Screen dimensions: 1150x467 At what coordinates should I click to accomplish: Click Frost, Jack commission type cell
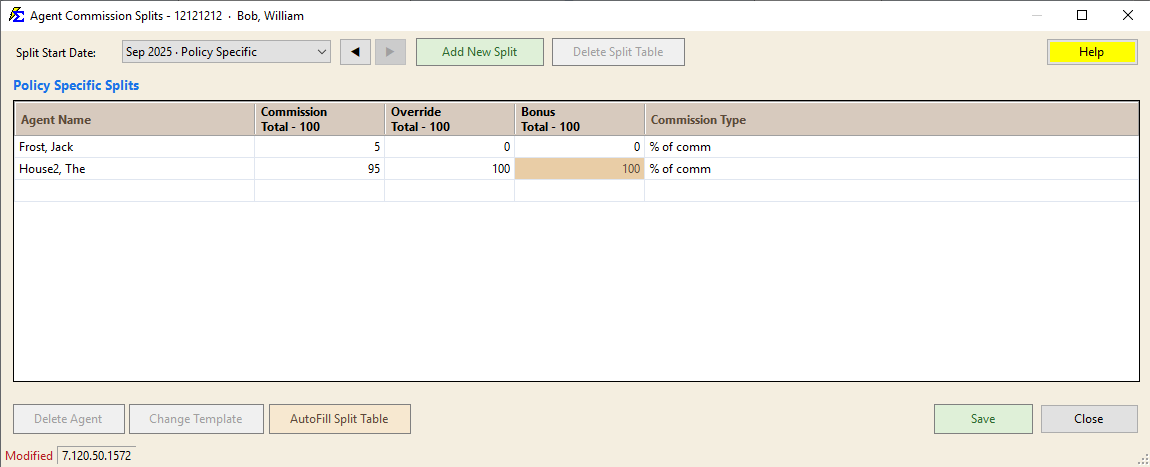coord(891,147)
